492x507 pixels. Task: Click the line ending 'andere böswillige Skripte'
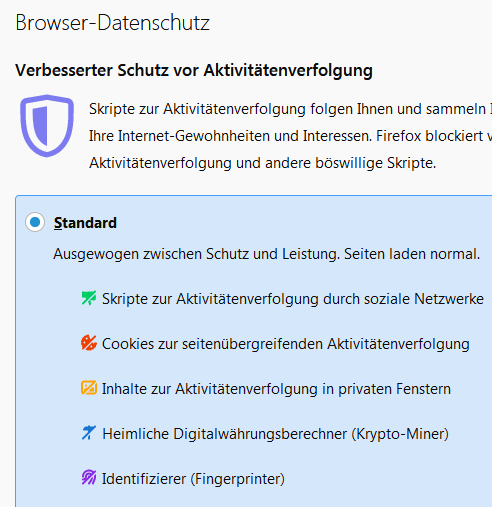tap(263, 163)
